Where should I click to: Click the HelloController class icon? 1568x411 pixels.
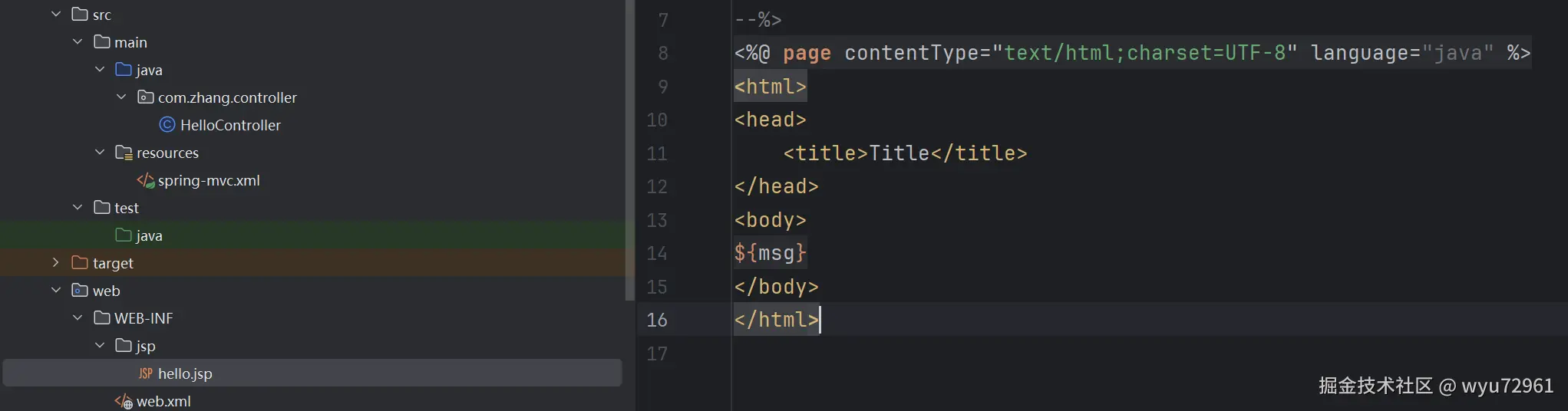[167, 125]
